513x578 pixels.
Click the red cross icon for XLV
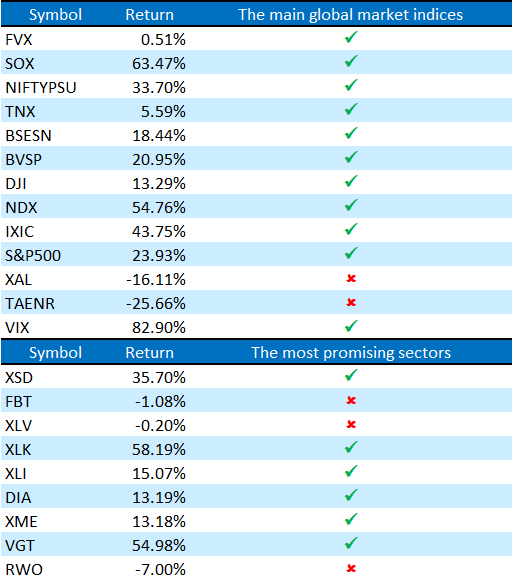pos(351,424)
